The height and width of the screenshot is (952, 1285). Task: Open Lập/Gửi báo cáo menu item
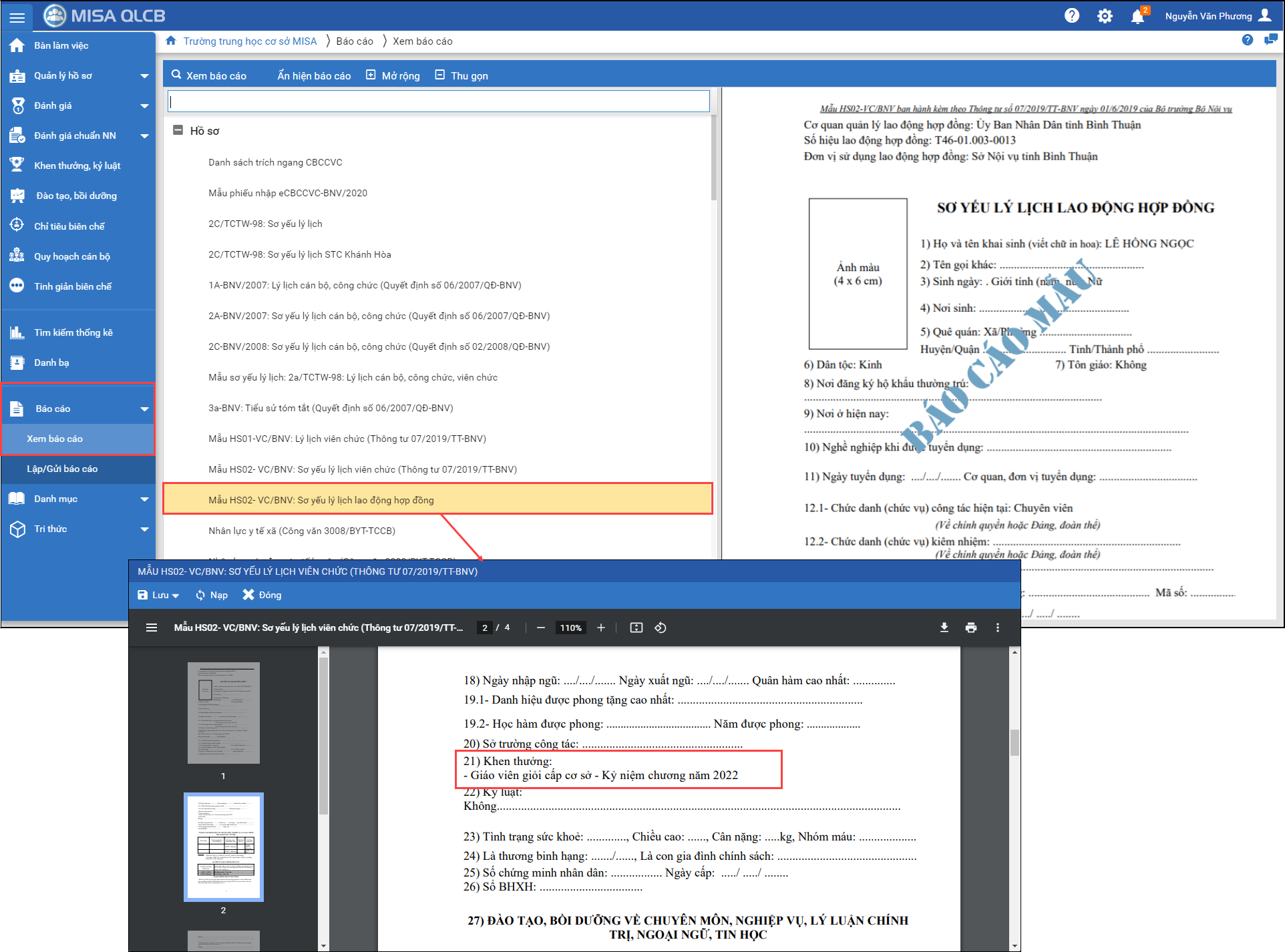(62, 469)
